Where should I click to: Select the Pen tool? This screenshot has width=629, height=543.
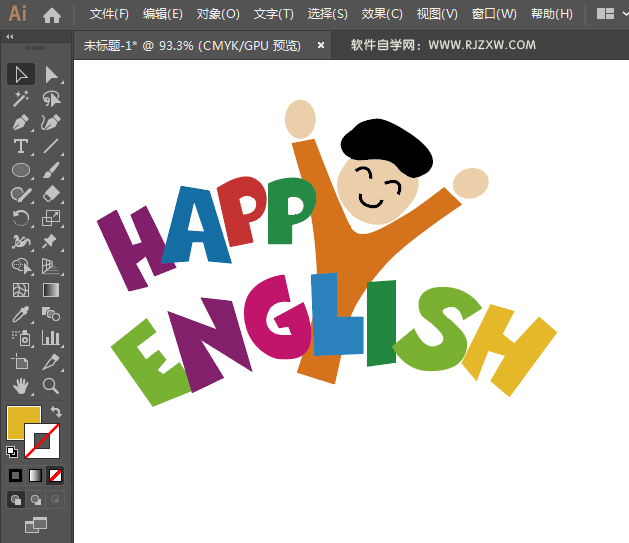(x=20, y=123)
